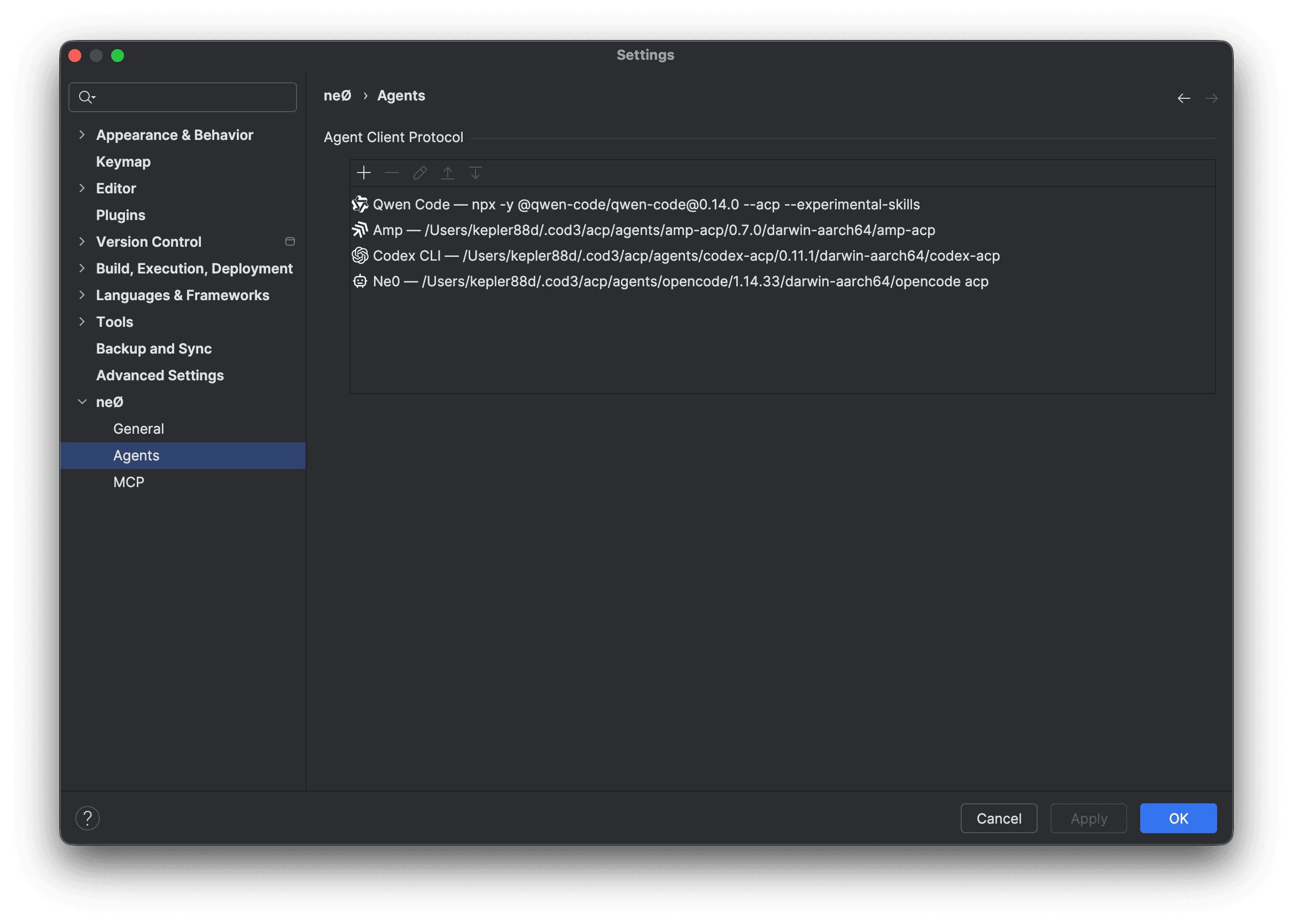Expand the Appearance & Behavior section
Image resolution: width=1293 pixels, height=924 pixels.
coord(82,135)
